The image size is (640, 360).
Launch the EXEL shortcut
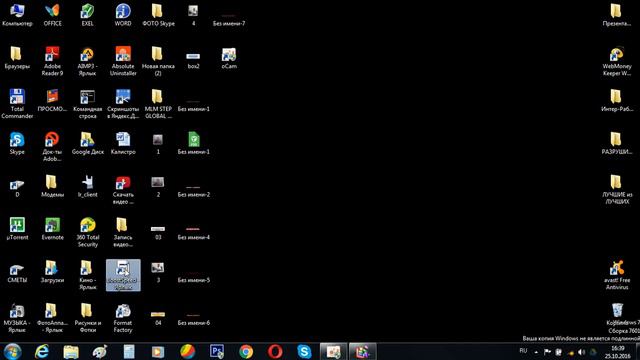point(87,15)
